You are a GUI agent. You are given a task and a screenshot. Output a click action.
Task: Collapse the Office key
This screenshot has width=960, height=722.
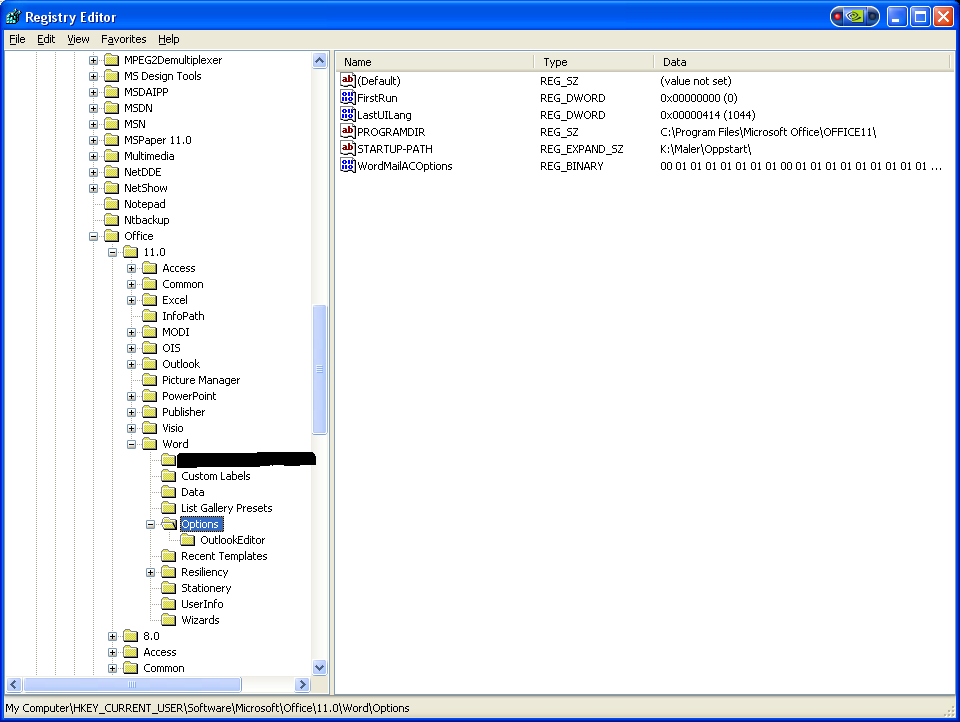click(93, 236)
